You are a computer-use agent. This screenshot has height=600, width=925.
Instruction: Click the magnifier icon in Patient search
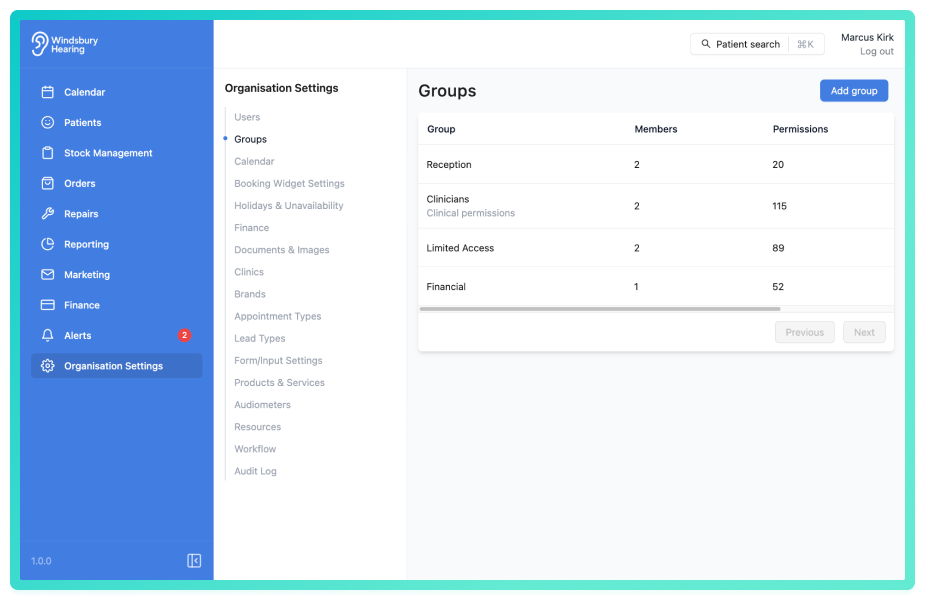[x=706, y=44]
